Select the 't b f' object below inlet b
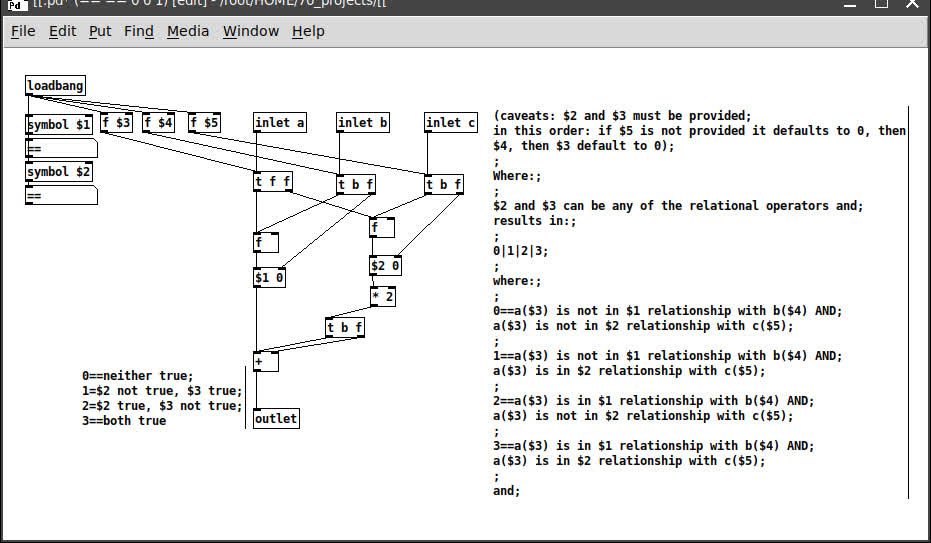This screenshot has height=543, width=931. [356, 185]
